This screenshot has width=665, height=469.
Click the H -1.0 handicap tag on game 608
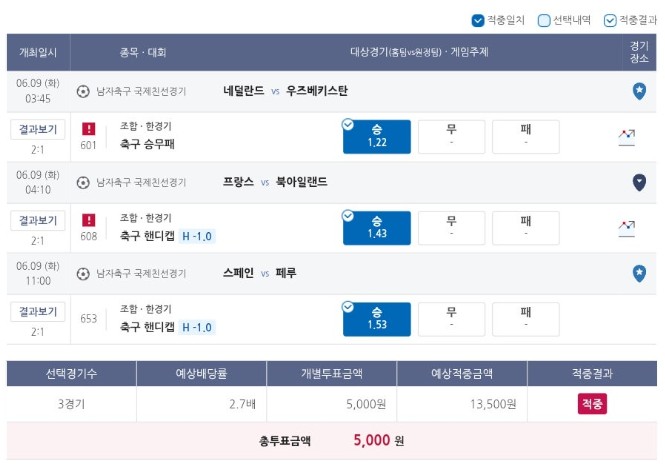click(197, 236)
